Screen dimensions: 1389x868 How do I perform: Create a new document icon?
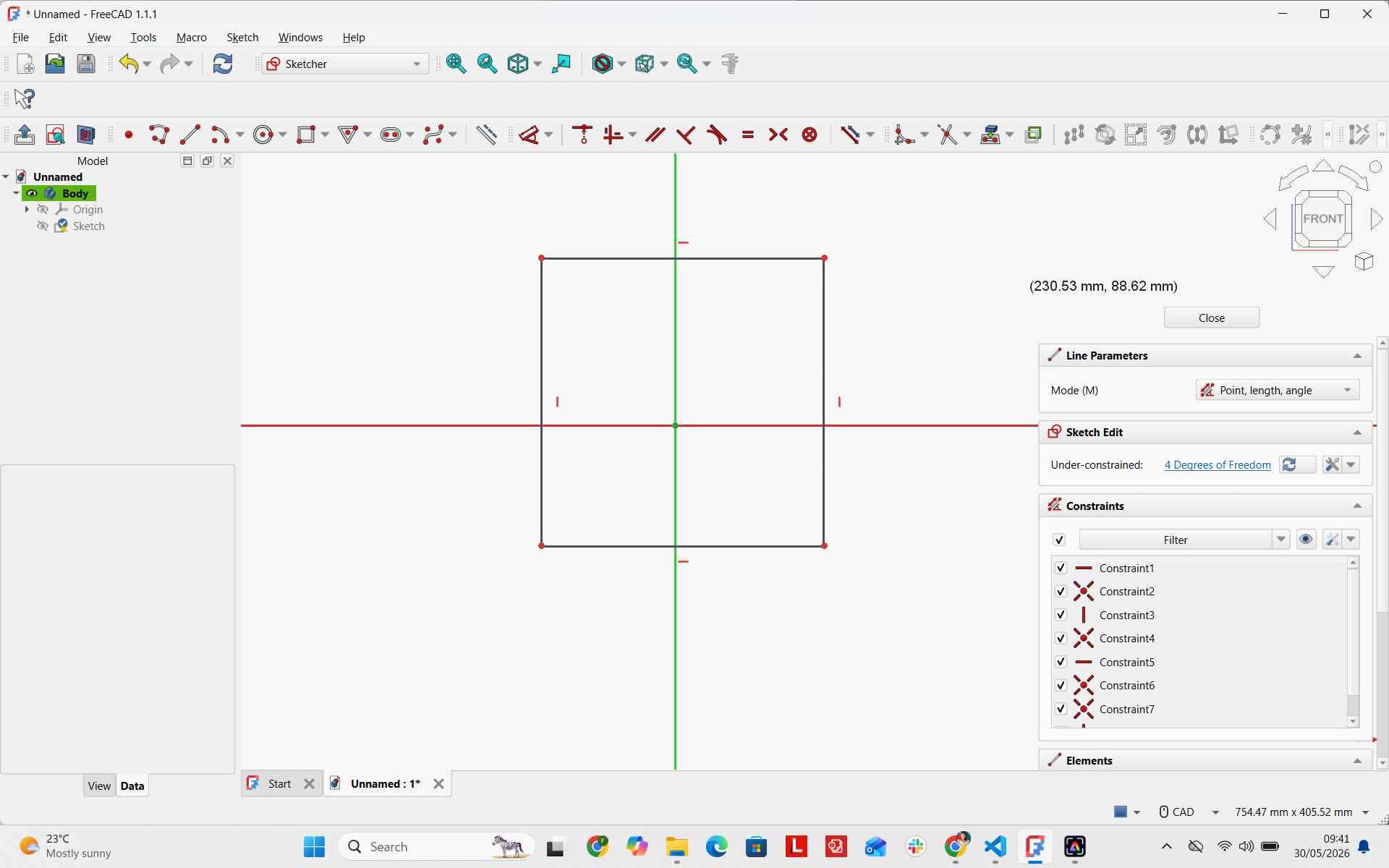[25, 64]
